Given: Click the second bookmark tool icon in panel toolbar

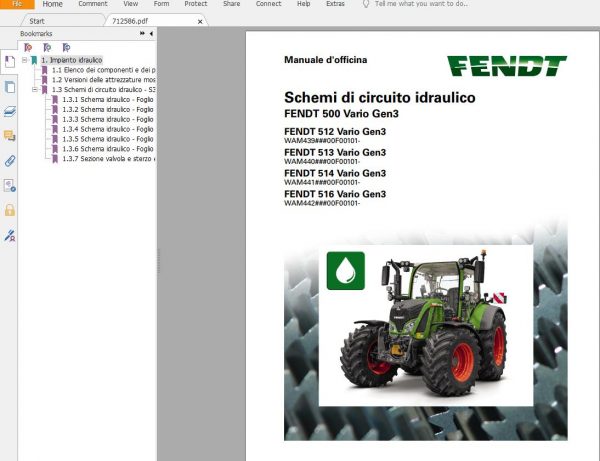Looking at the screenshot, I should click(47, 47).
